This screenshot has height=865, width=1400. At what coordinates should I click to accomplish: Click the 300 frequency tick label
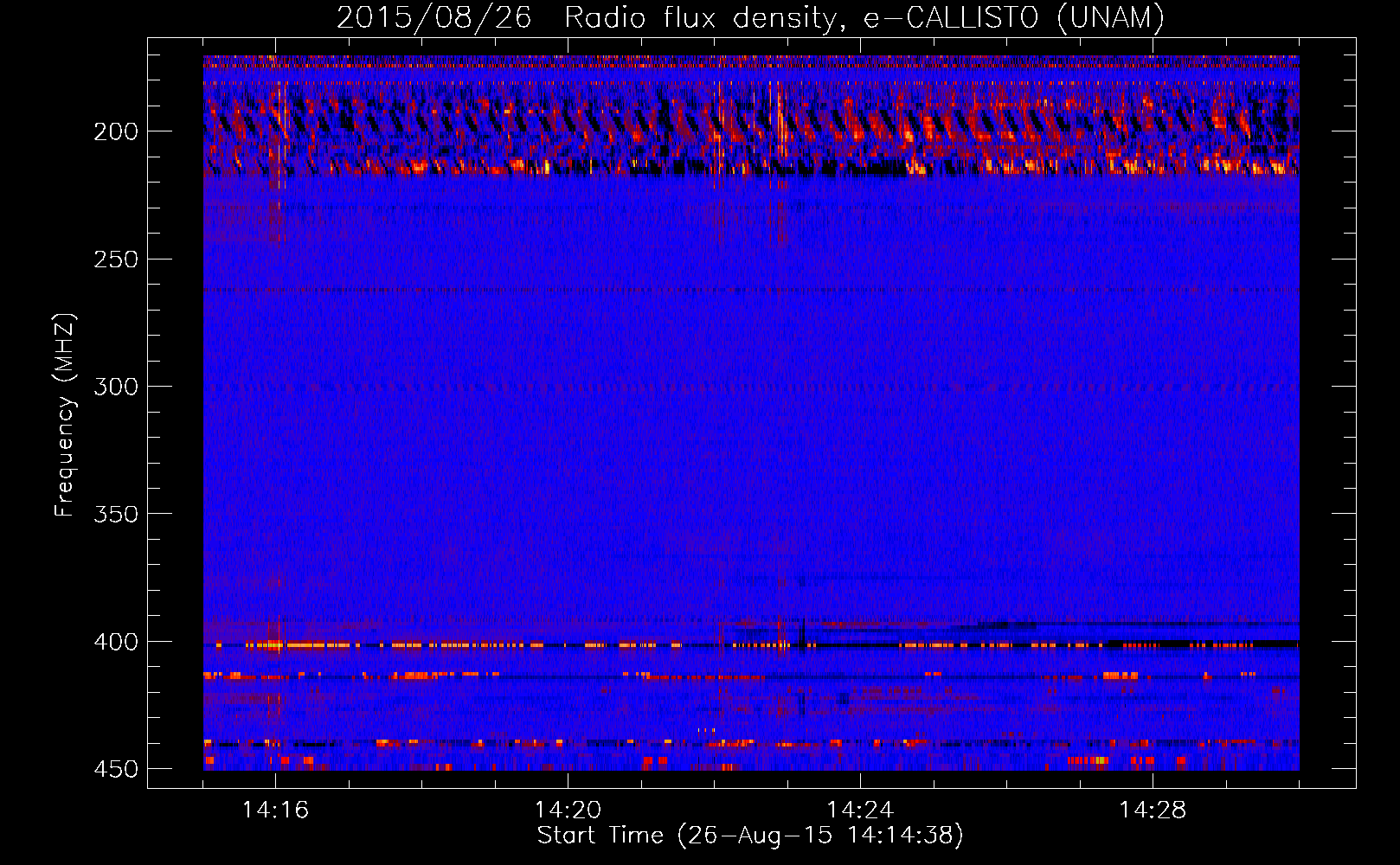[116, 387]
